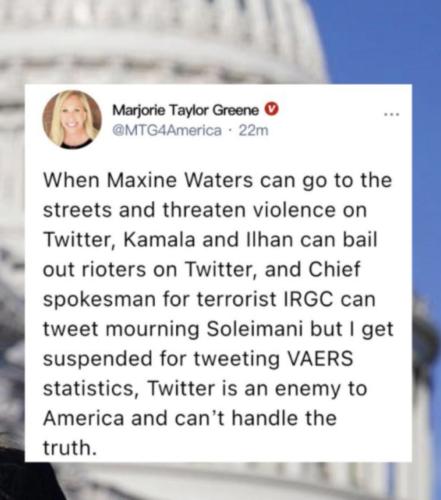This screenshot has height=500, width=441.
Task: Click the word "IRGC" in the post
Action: tap(308, 299)
